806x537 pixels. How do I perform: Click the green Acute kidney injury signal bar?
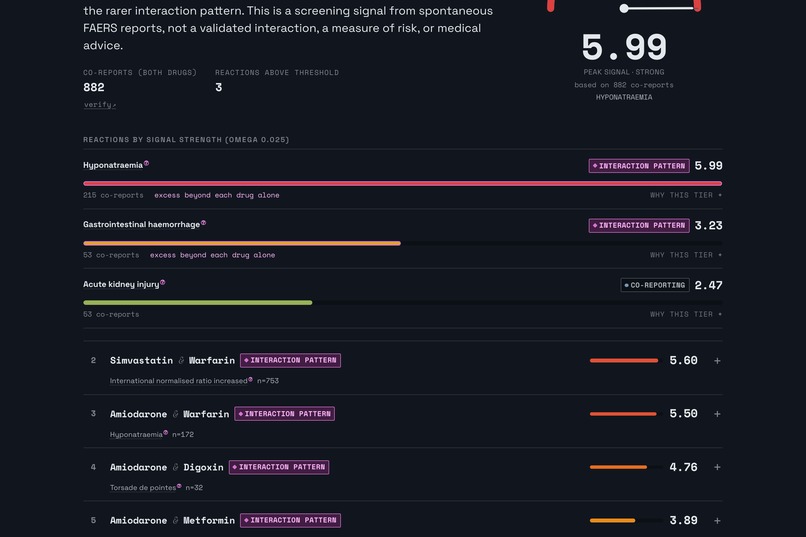pos(197,303)
